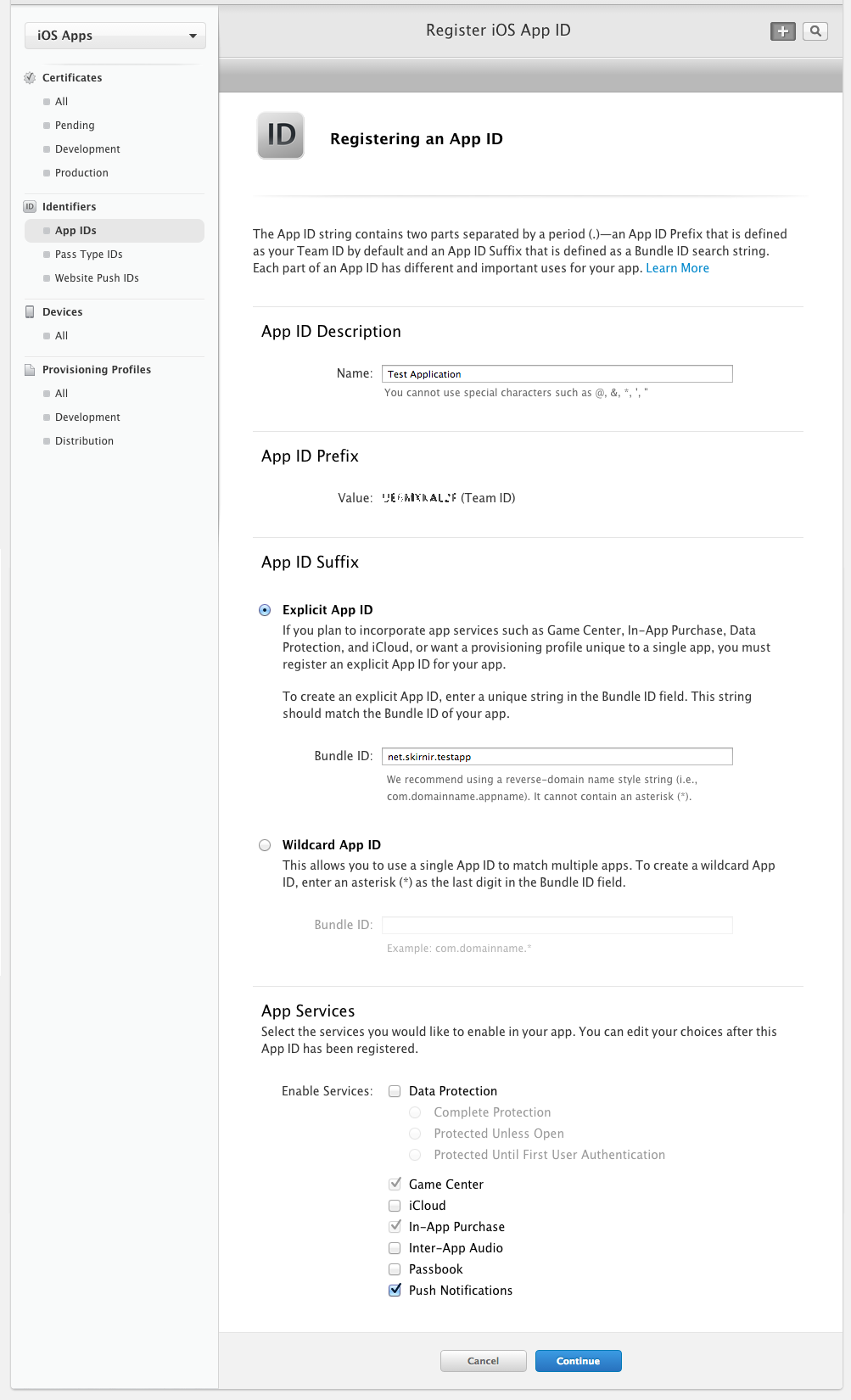Enable the Data Protection checkbox

point(395,1091)
